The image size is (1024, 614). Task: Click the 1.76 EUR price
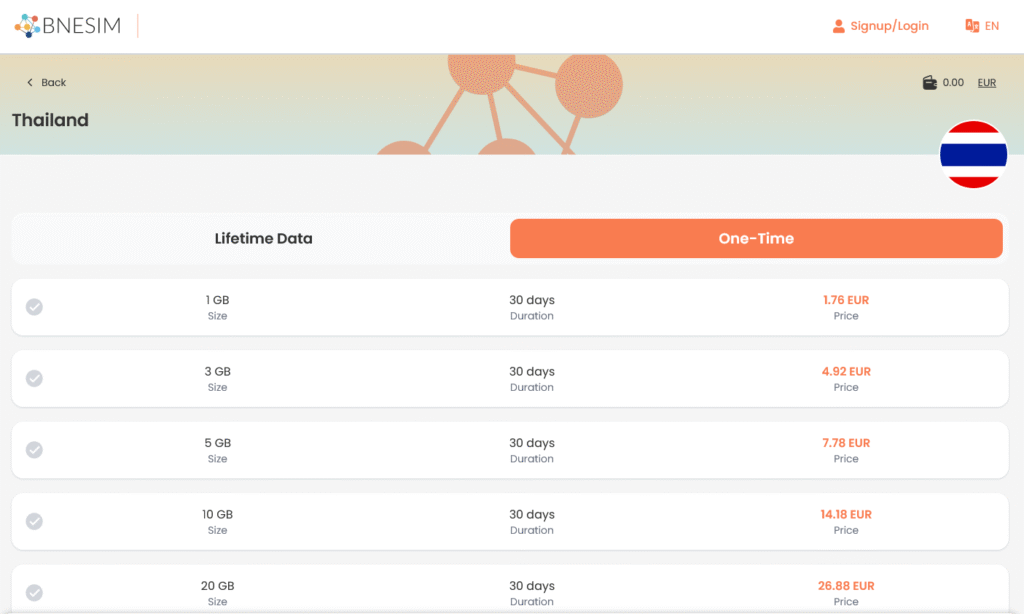click(x=846, y=300)
